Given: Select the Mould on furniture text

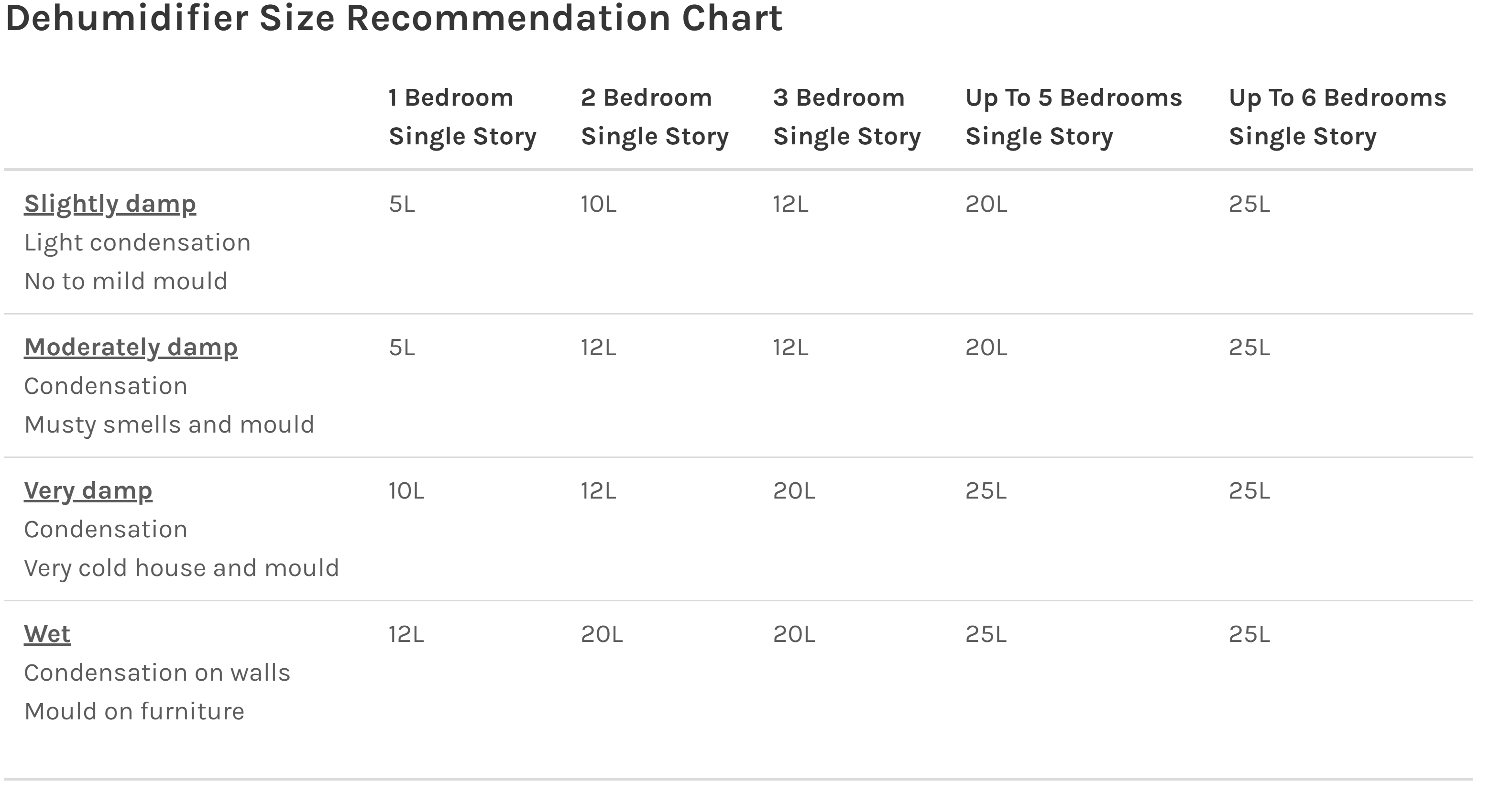Looking at the screenshot, I should [134, 711].
